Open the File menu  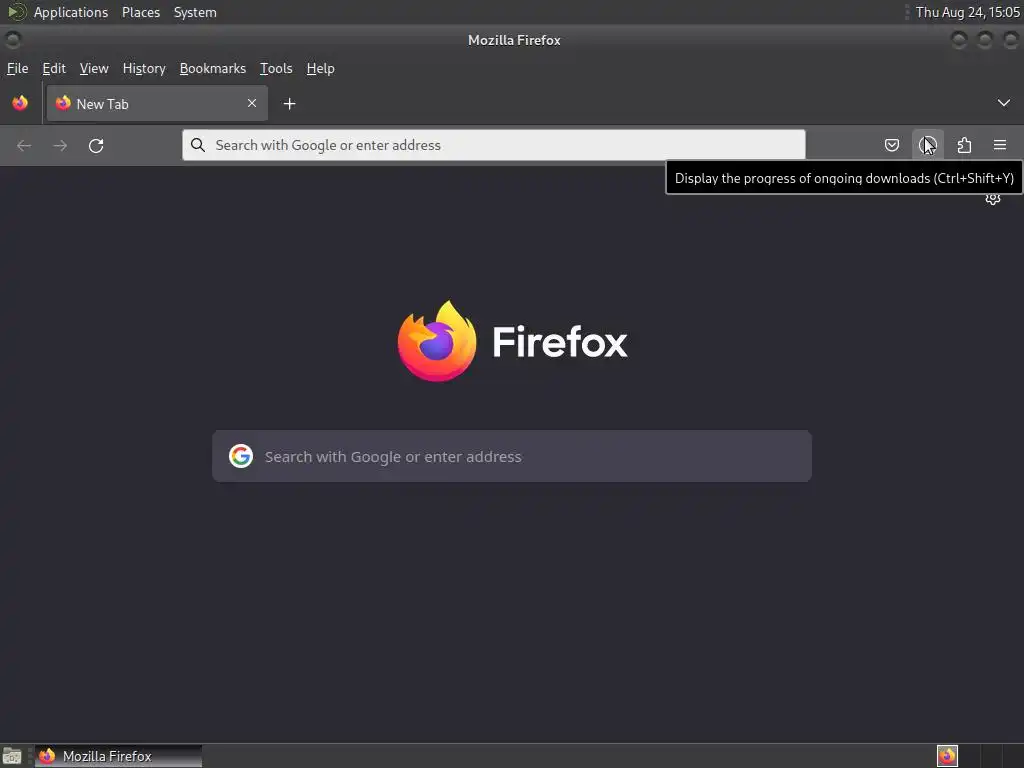pyautogui.click(x=18, y=68)
